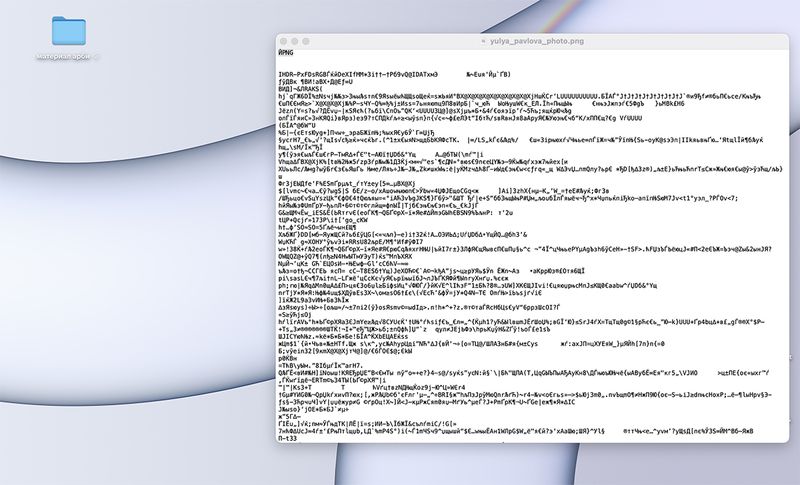The width and height of the screenshot is (800, 485).
Task: Click the document proxy icon beside the window title
Action: 484,41
